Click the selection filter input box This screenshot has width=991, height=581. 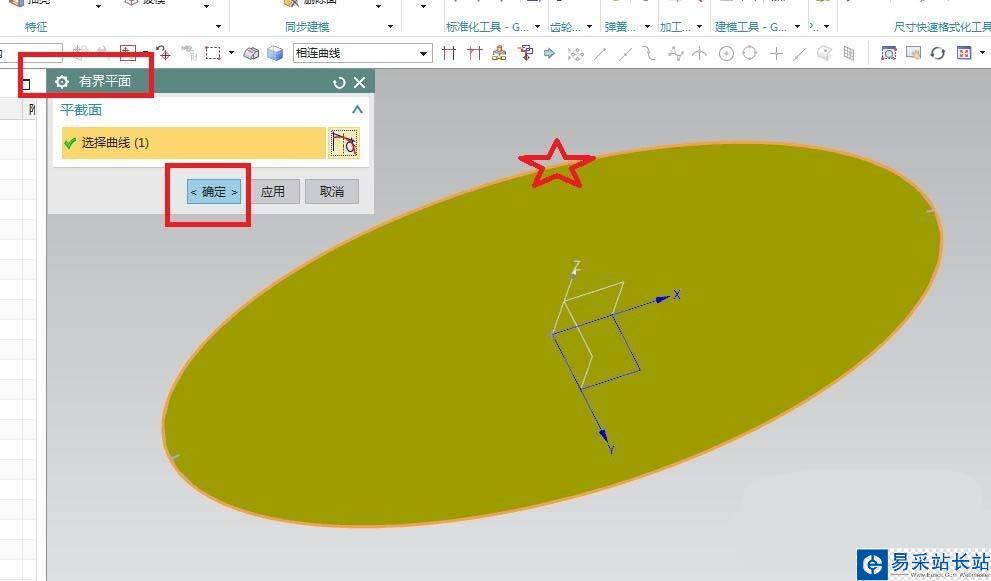31,53
